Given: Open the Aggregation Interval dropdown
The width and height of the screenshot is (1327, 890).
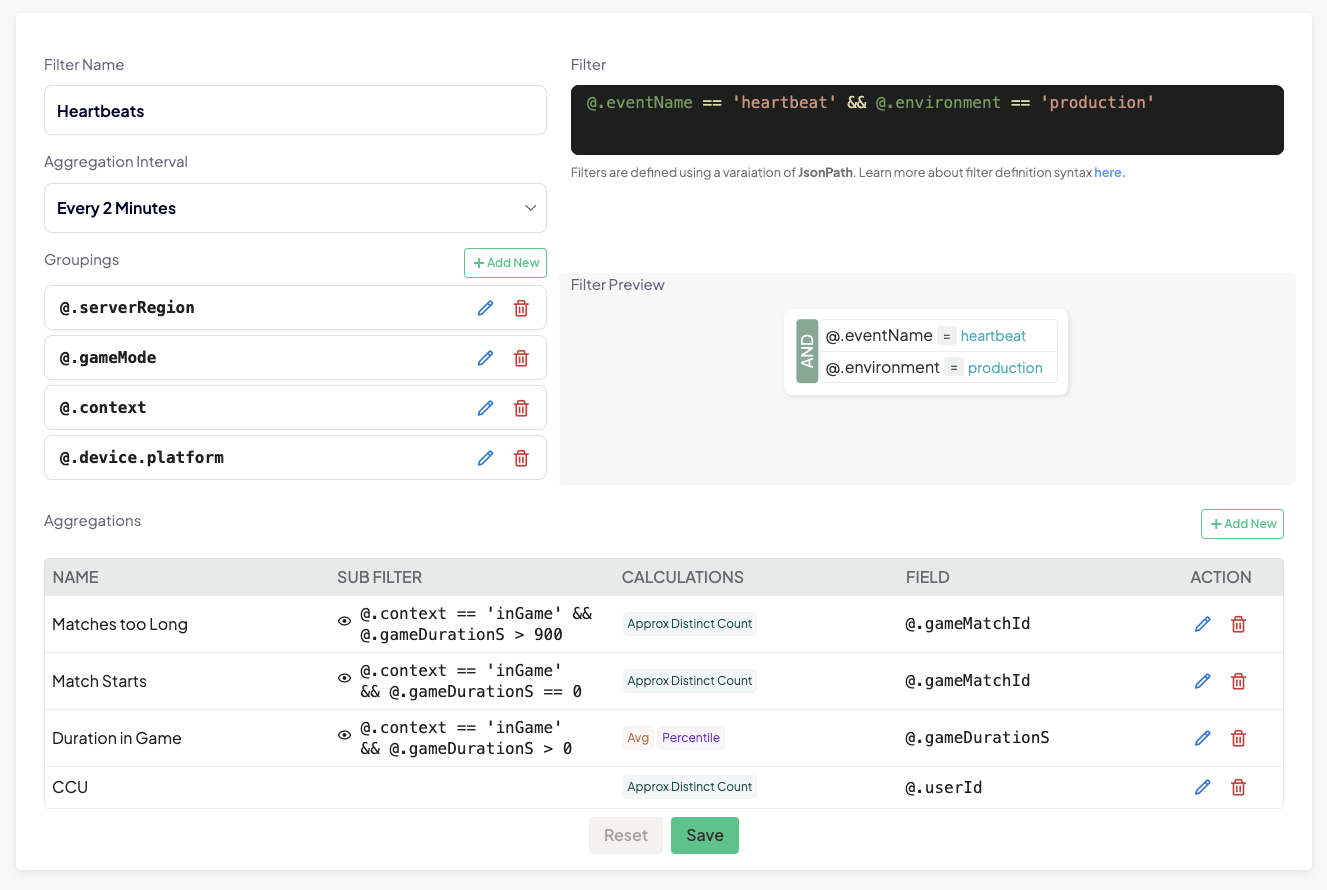Looking at the screenshot, I should pos(295,208).
